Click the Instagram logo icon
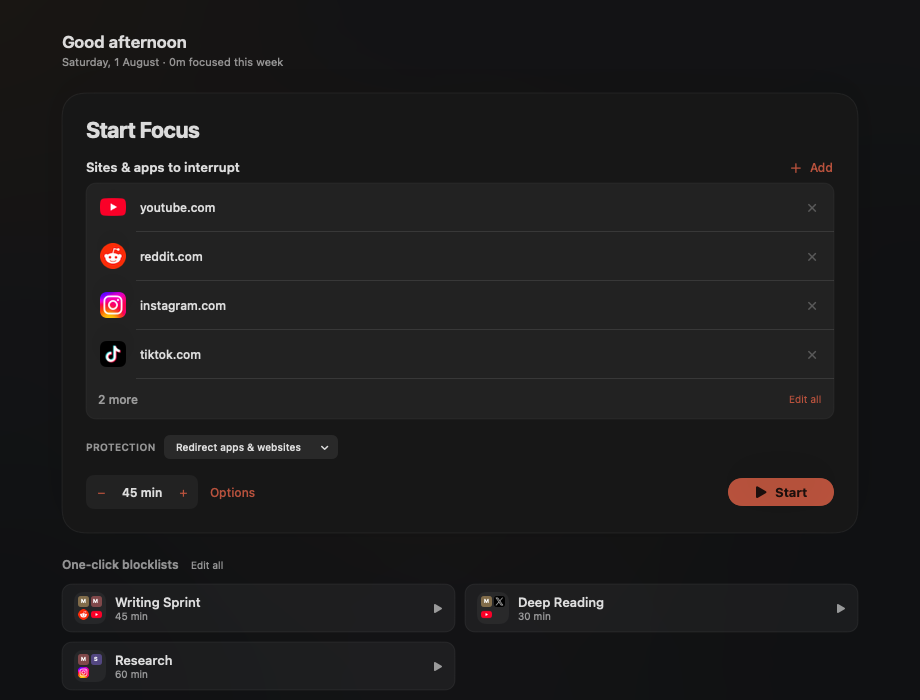920x700 pixels. click(113, 305)
